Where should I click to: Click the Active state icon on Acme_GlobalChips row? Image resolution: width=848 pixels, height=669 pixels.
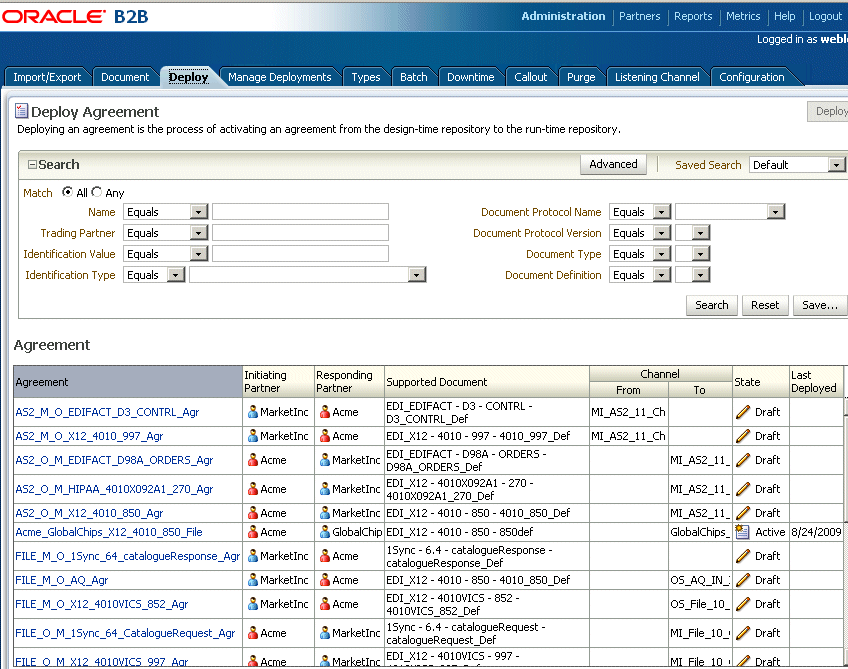pos(742,532)
